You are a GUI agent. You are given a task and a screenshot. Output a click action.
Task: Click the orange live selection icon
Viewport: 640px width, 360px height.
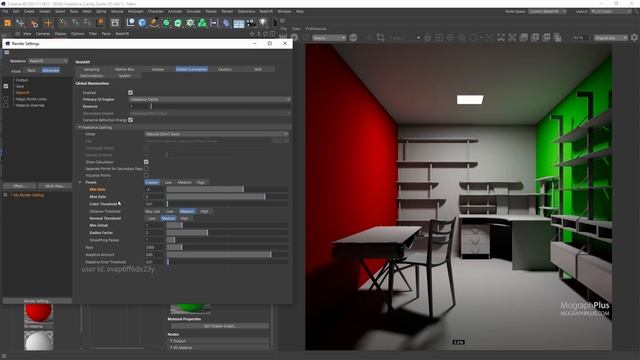pos(8,23)
